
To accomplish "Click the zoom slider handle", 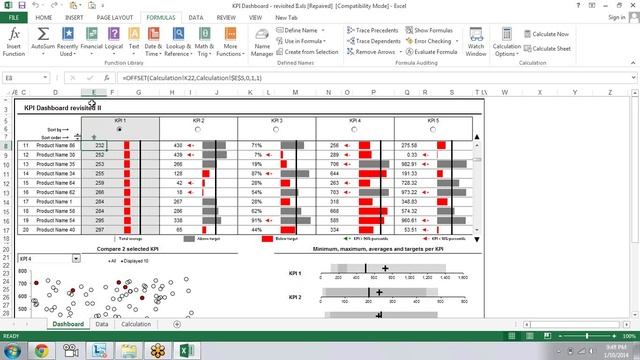I will tap(587, 336).
